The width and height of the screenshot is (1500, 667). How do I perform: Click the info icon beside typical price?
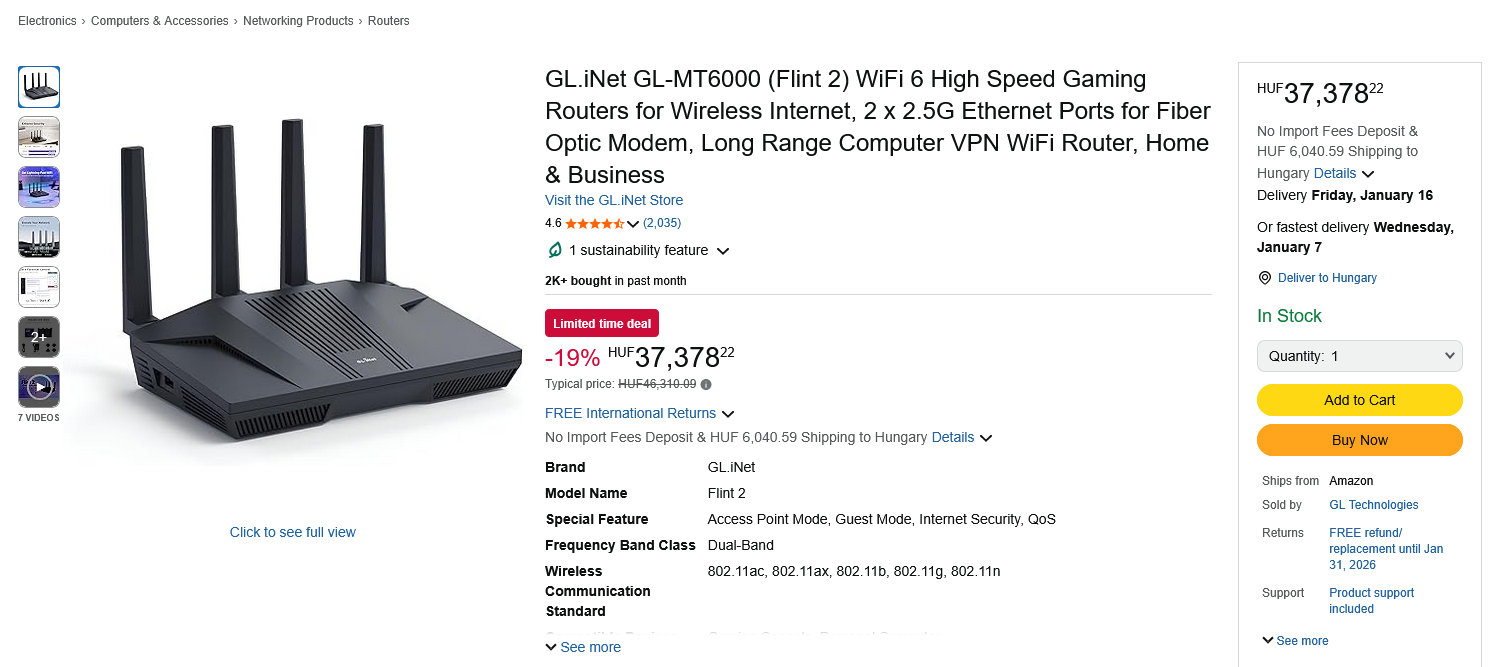click(706, 384)
